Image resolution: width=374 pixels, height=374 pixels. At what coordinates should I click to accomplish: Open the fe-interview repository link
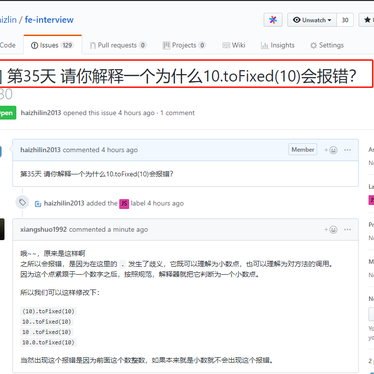coord(49,20)
